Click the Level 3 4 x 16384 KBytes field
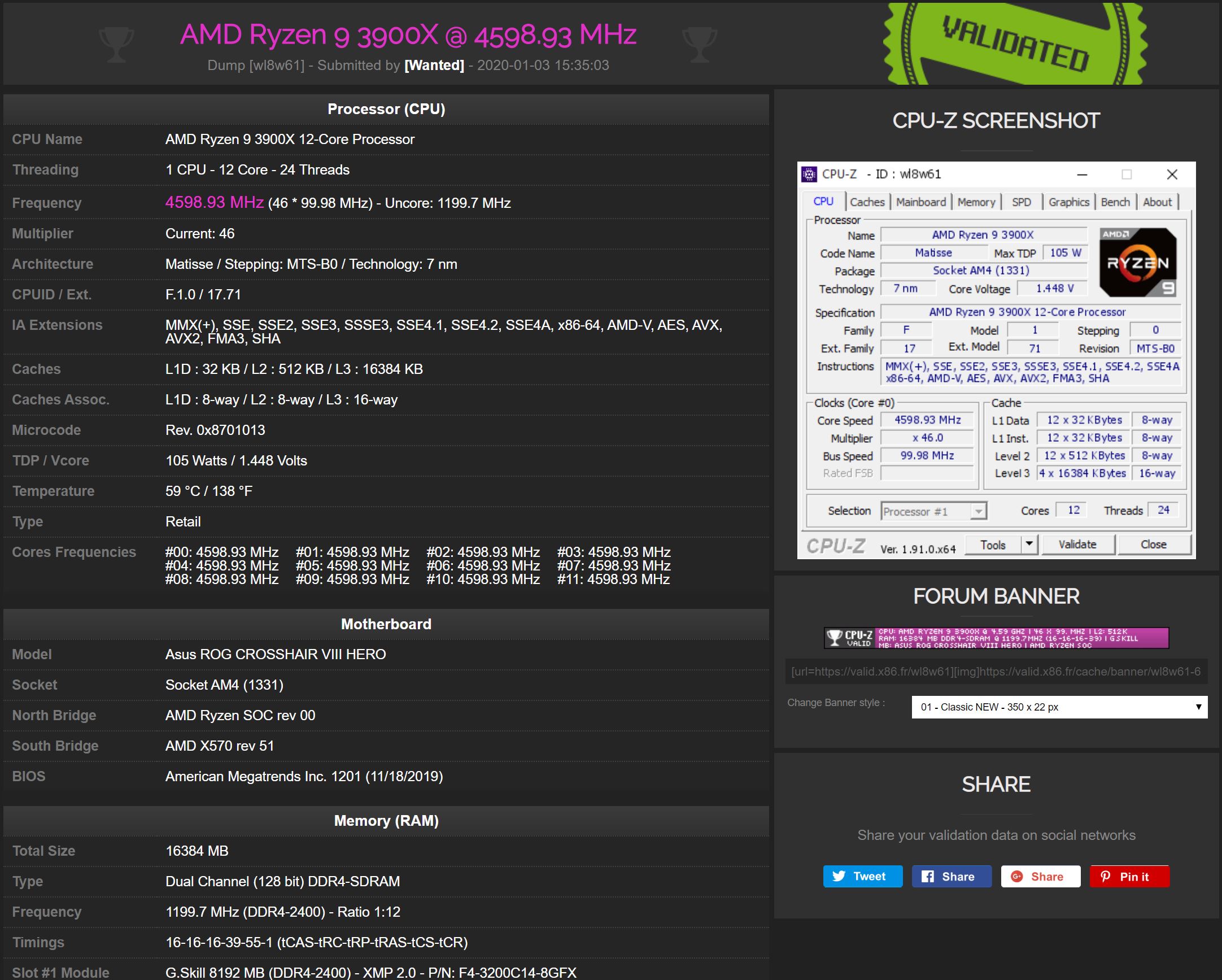Viewport: 1222px width, 980px height. tap(1083, 473)
